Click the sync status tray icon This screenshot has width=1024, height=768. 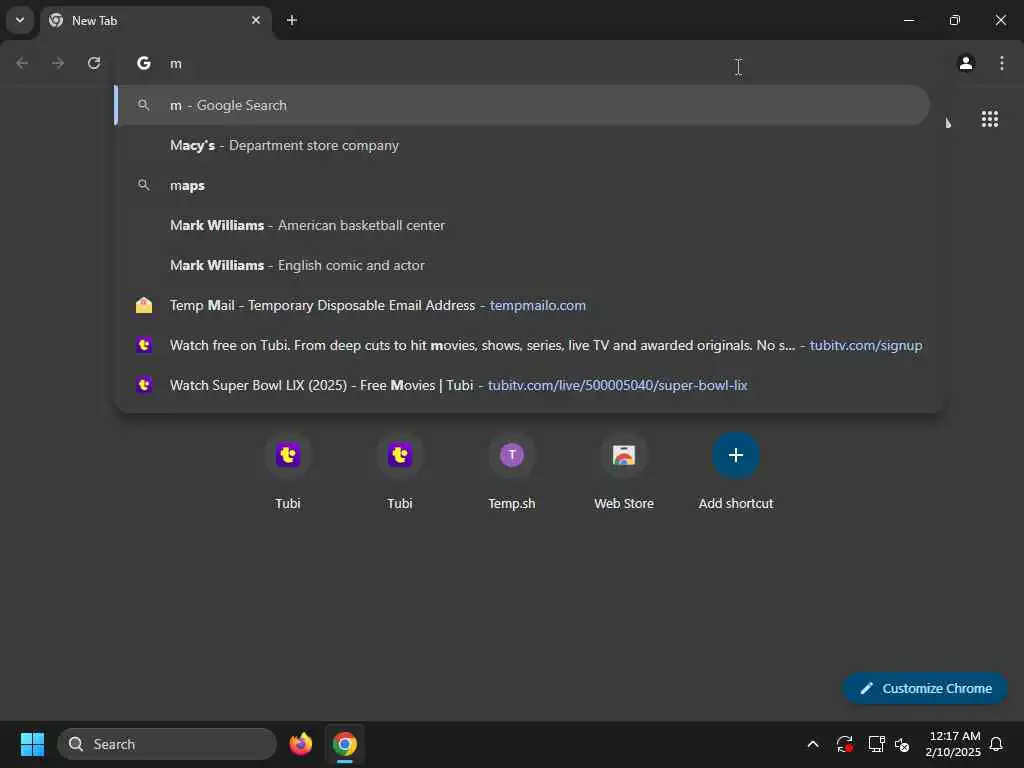(x=844, y=744)
